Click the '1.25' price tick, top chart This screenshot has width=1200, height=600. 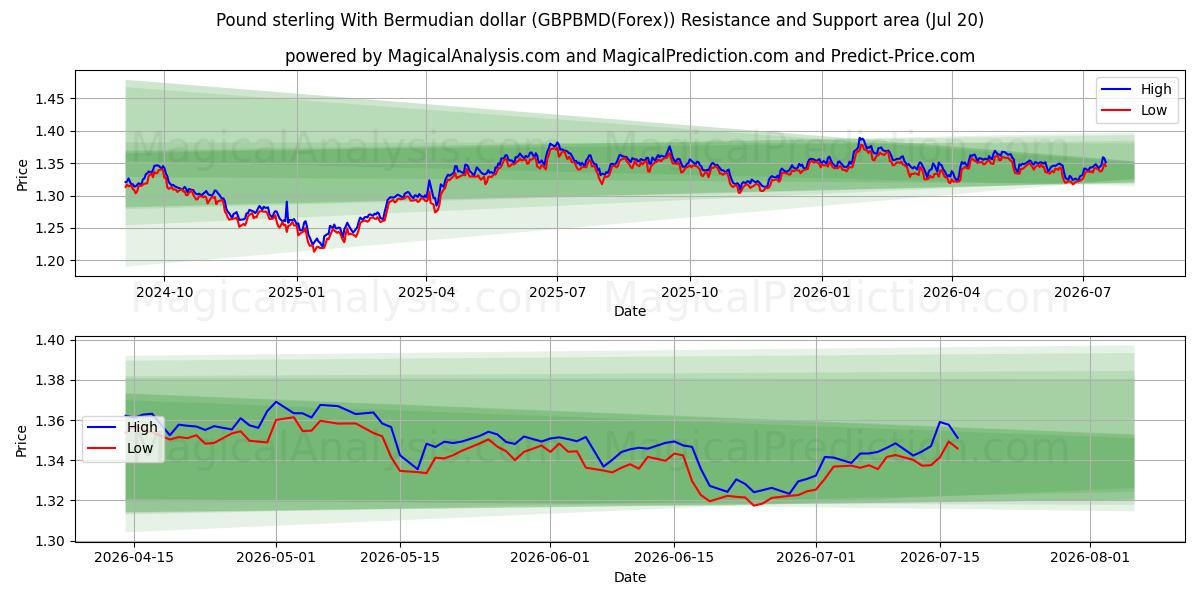[51, 228]
